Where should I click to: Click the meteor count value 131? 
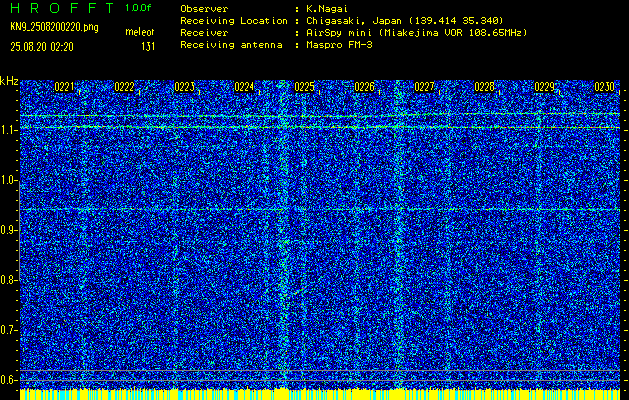(148, 47)
